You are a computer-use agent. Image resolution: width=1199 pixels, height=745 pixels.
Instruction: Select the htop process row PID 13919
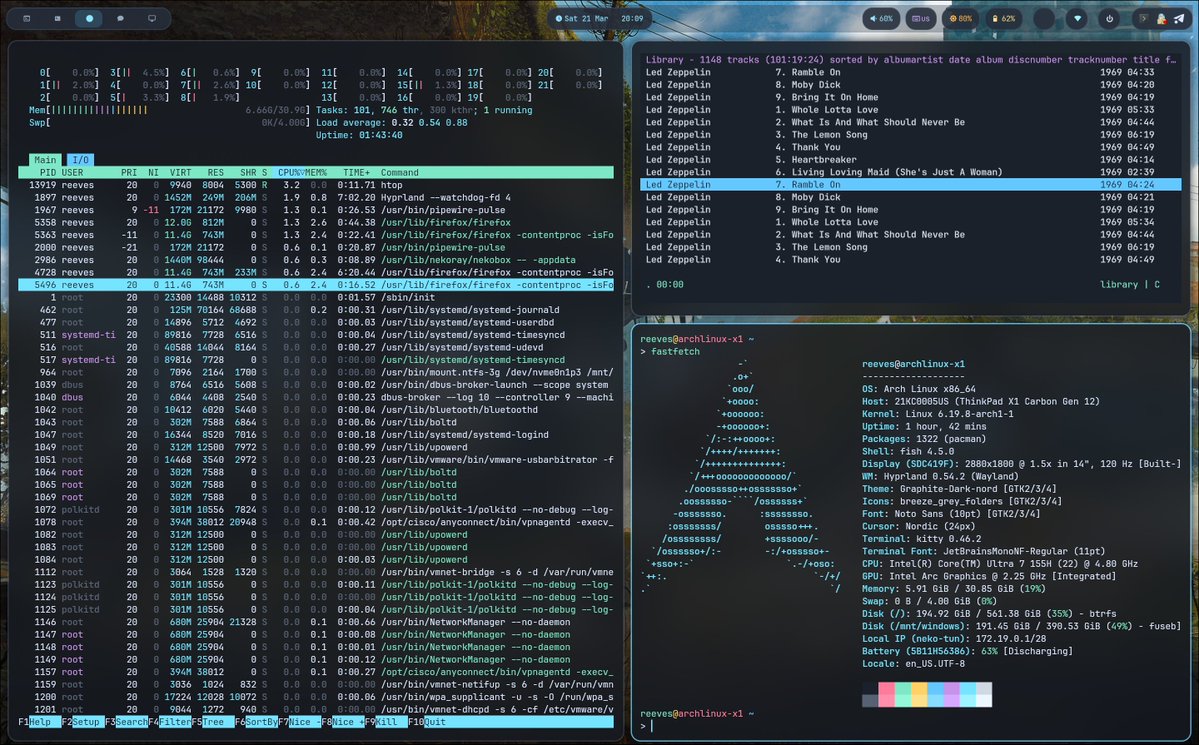pos(316,185)
